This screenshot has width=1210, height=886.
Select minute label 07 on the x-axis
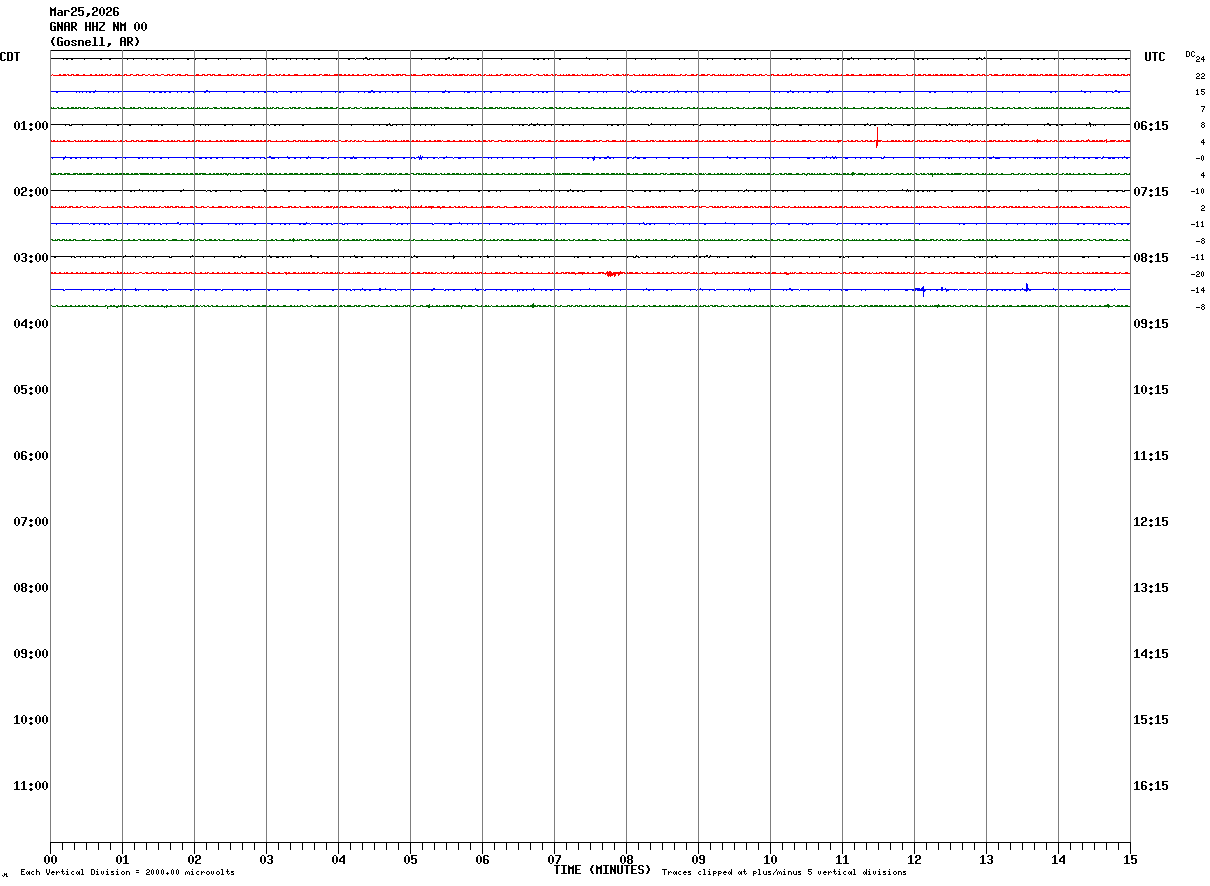point(554,859)
